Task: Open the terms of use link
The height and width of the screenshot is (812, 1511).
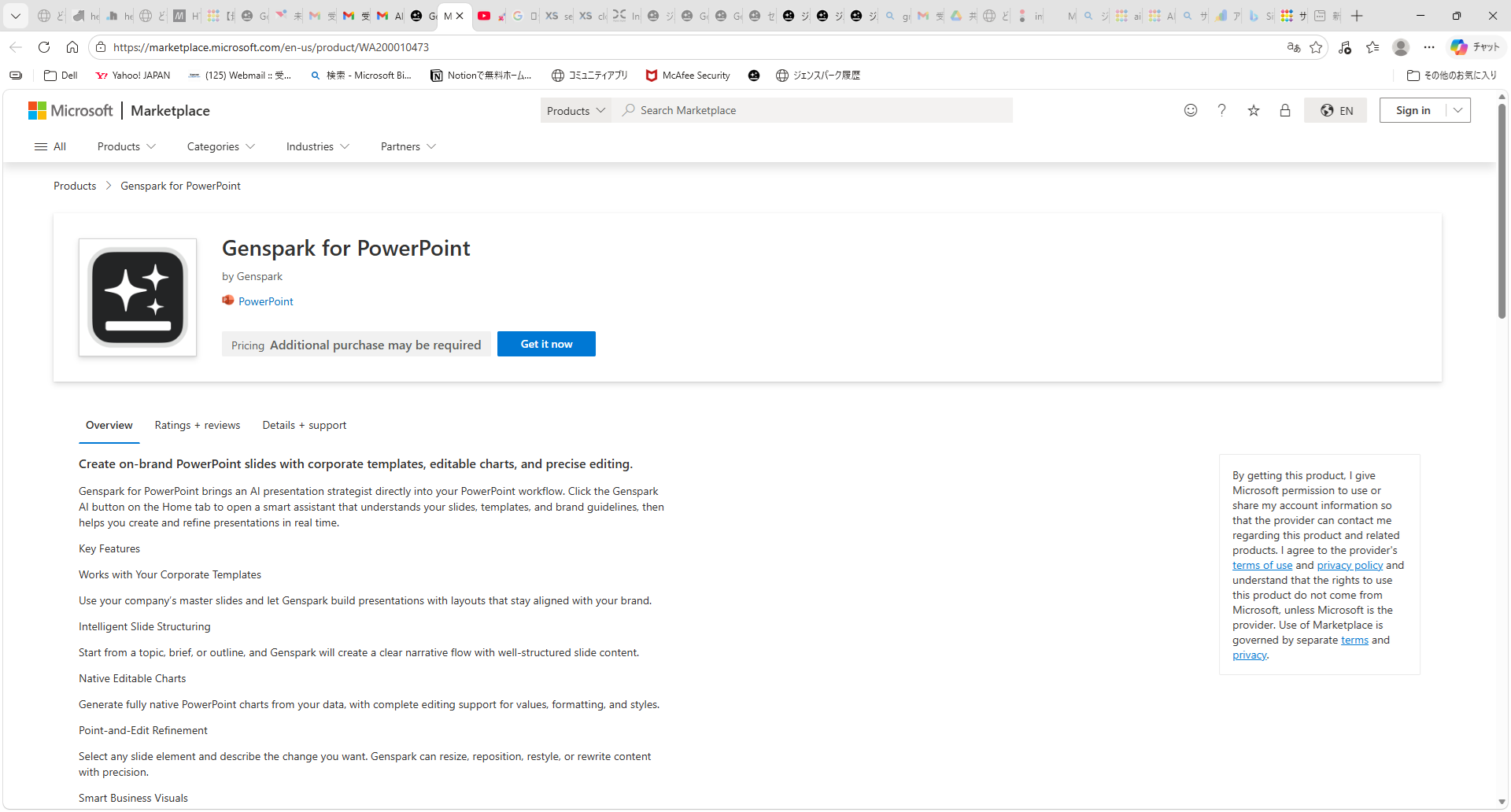Action: pyautogui.click(x=1262, y=565)
